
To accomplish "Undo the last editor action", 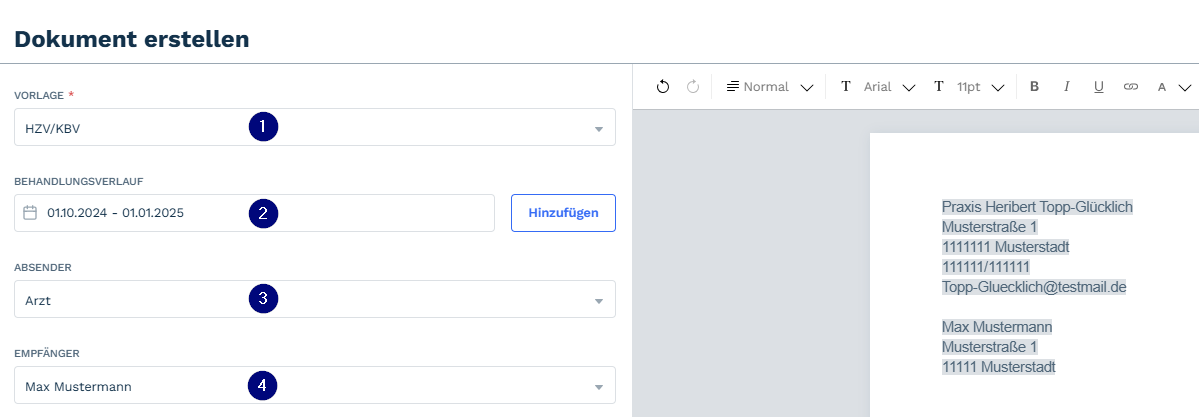I will click(x=663, y=86).
